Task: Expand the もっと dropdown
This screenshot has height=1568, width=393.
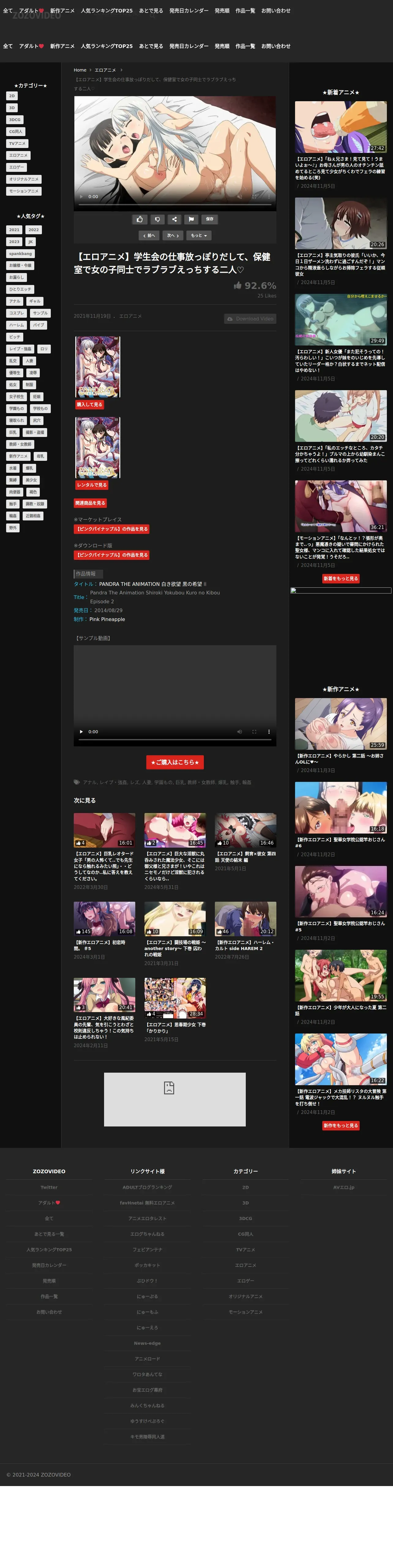Action: point(199,235)
